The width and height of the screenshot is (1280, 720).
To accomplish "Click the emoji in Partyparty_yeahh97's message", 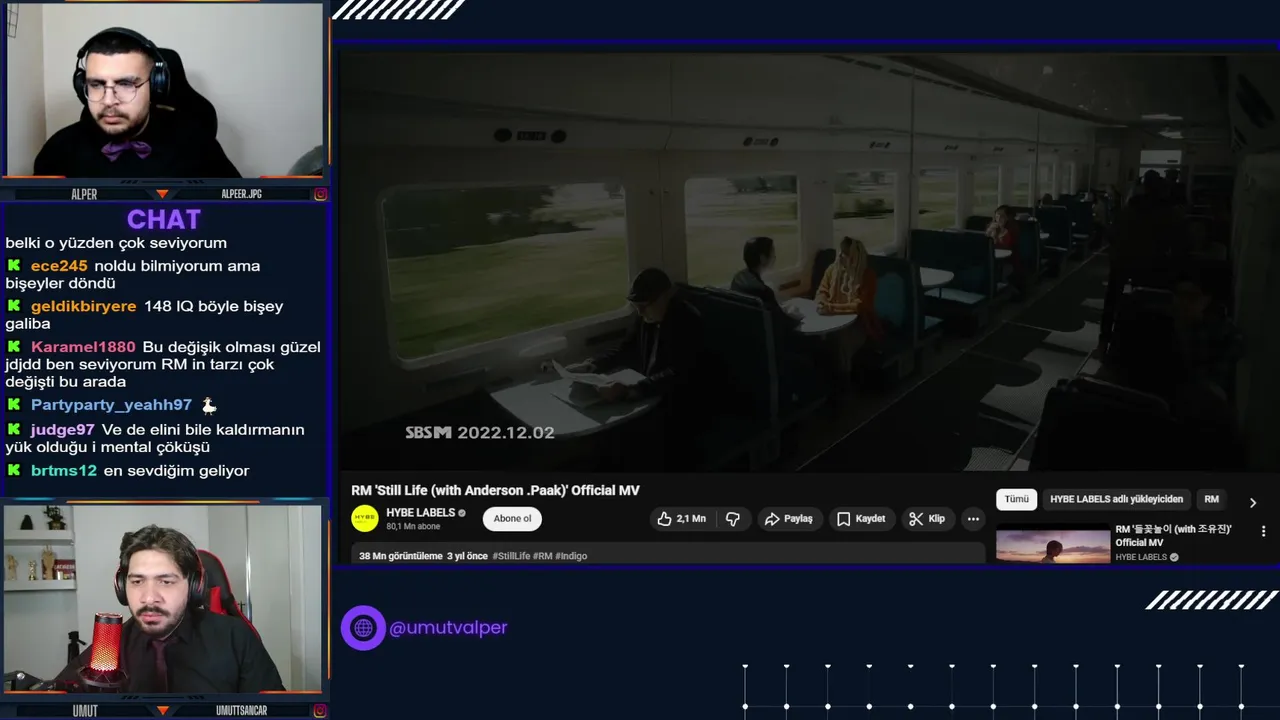I will (208, 405).
